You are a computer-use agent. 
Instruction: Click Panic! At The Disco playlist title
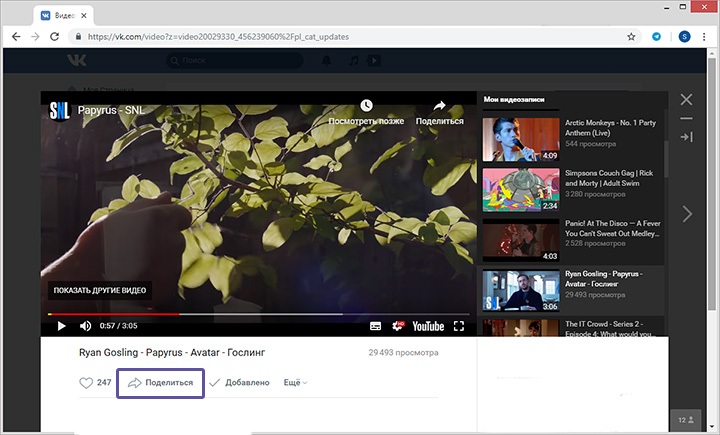(x=613, y=228)
